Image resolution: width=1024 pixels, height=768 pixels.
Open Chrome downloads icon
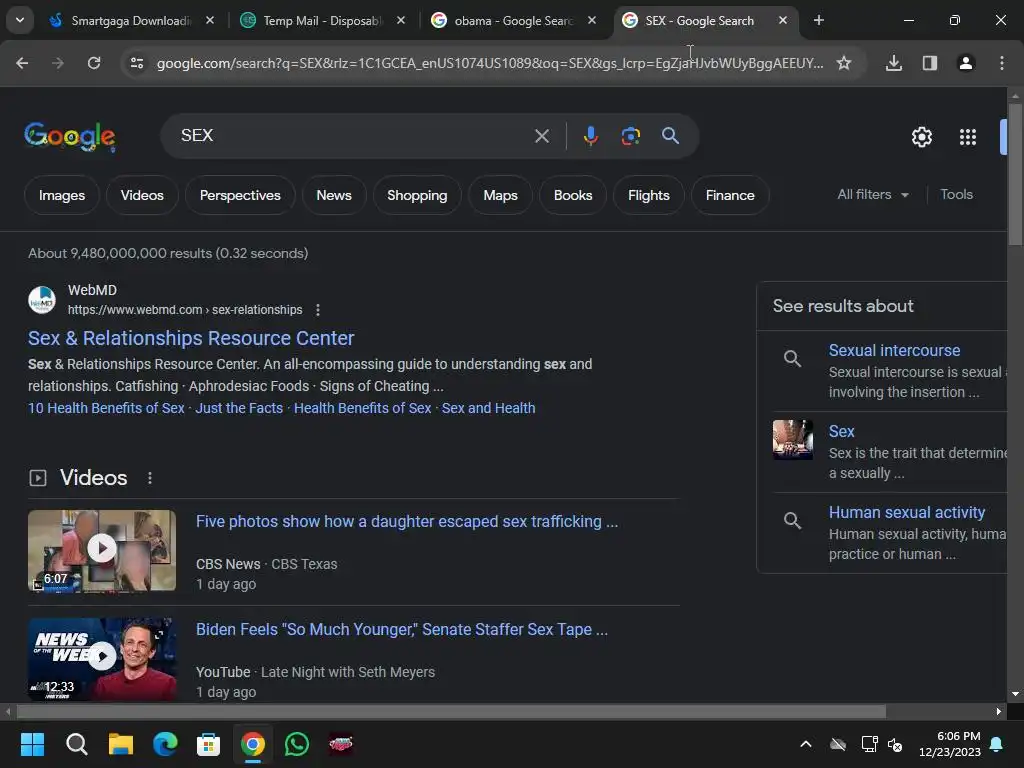coord(894,63)
